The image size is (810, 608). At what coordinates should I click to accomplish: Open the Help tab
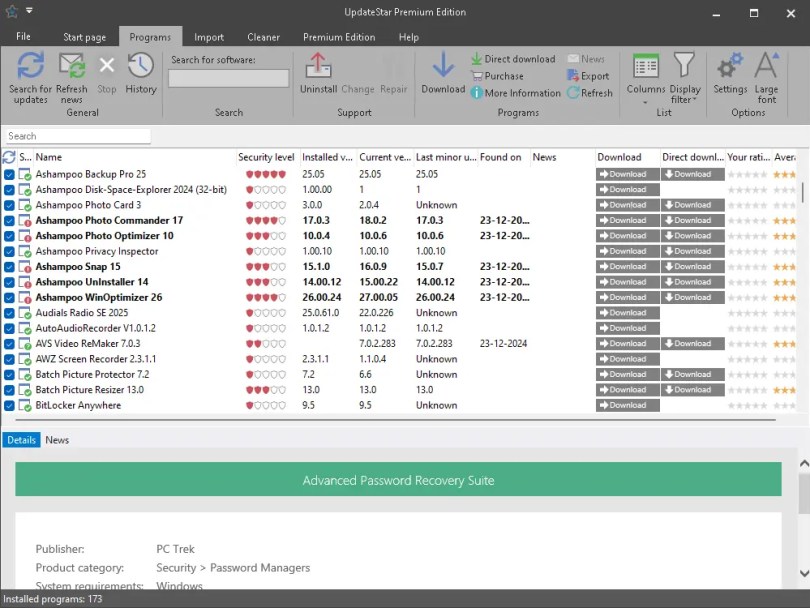click(x=409, y=37)
